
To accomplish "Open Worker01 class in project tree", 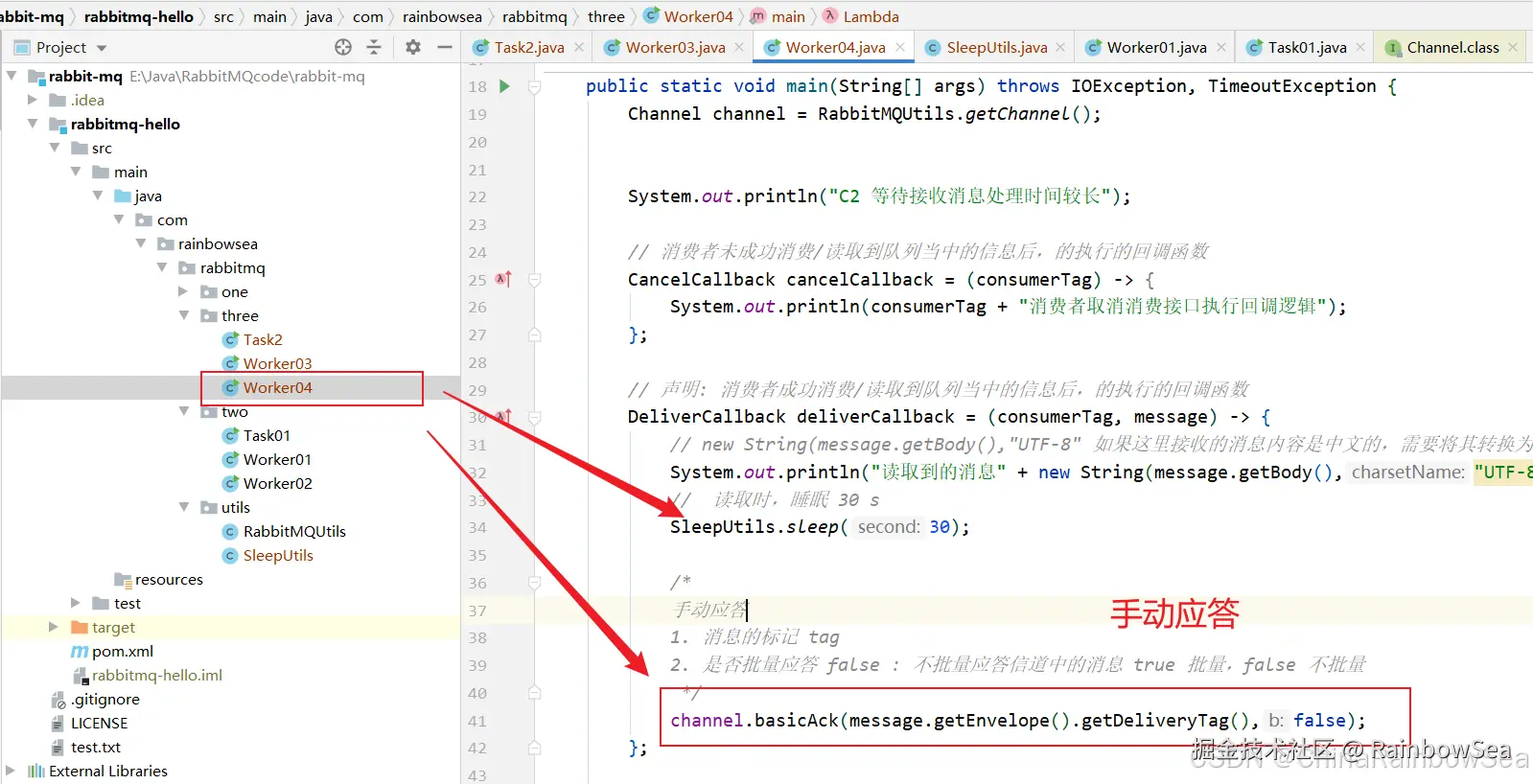I will (x=277, y=459).
